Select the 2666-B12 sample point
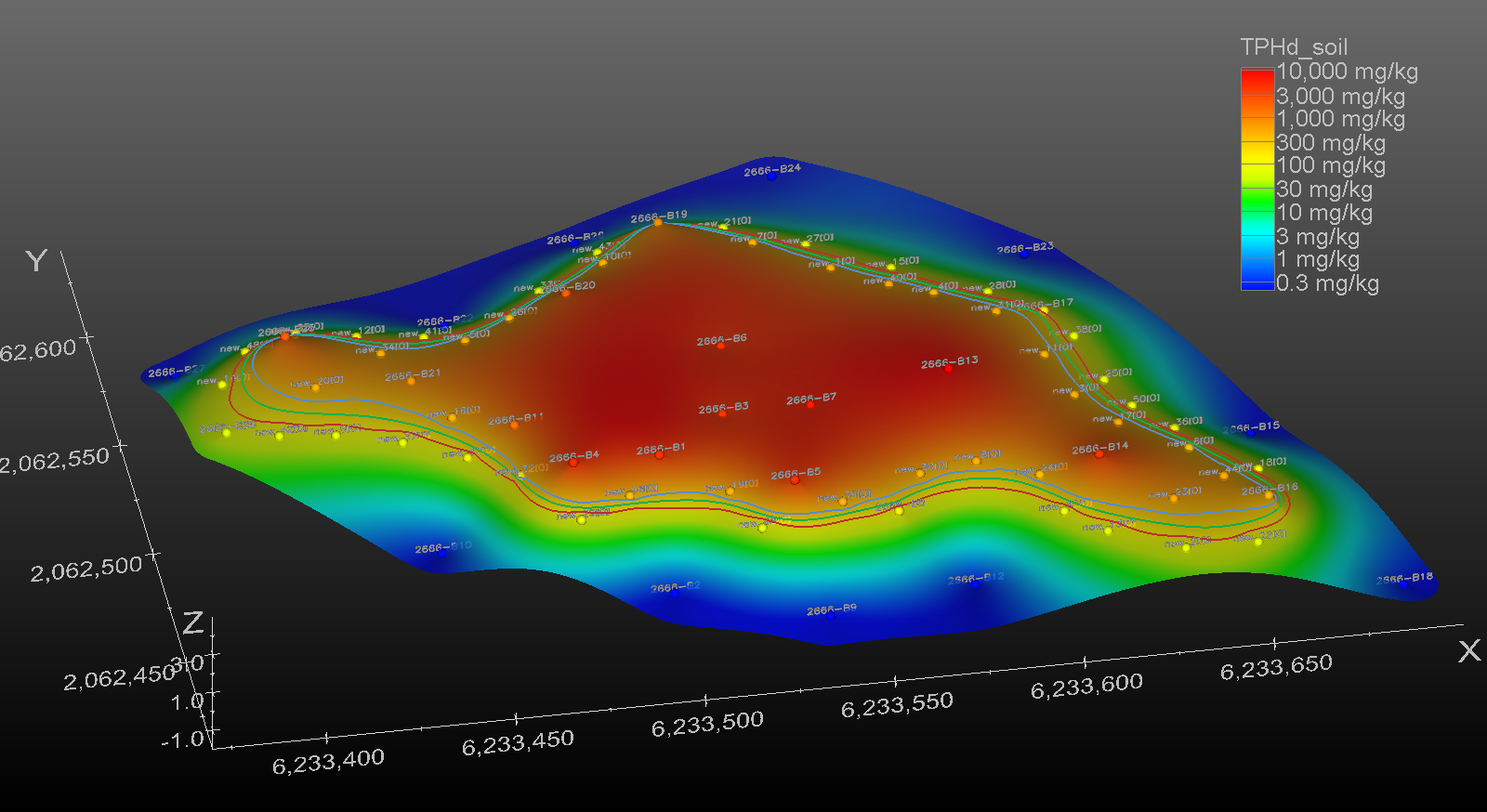This screenshot has height=812, width=1487. [x=974, y=584]
